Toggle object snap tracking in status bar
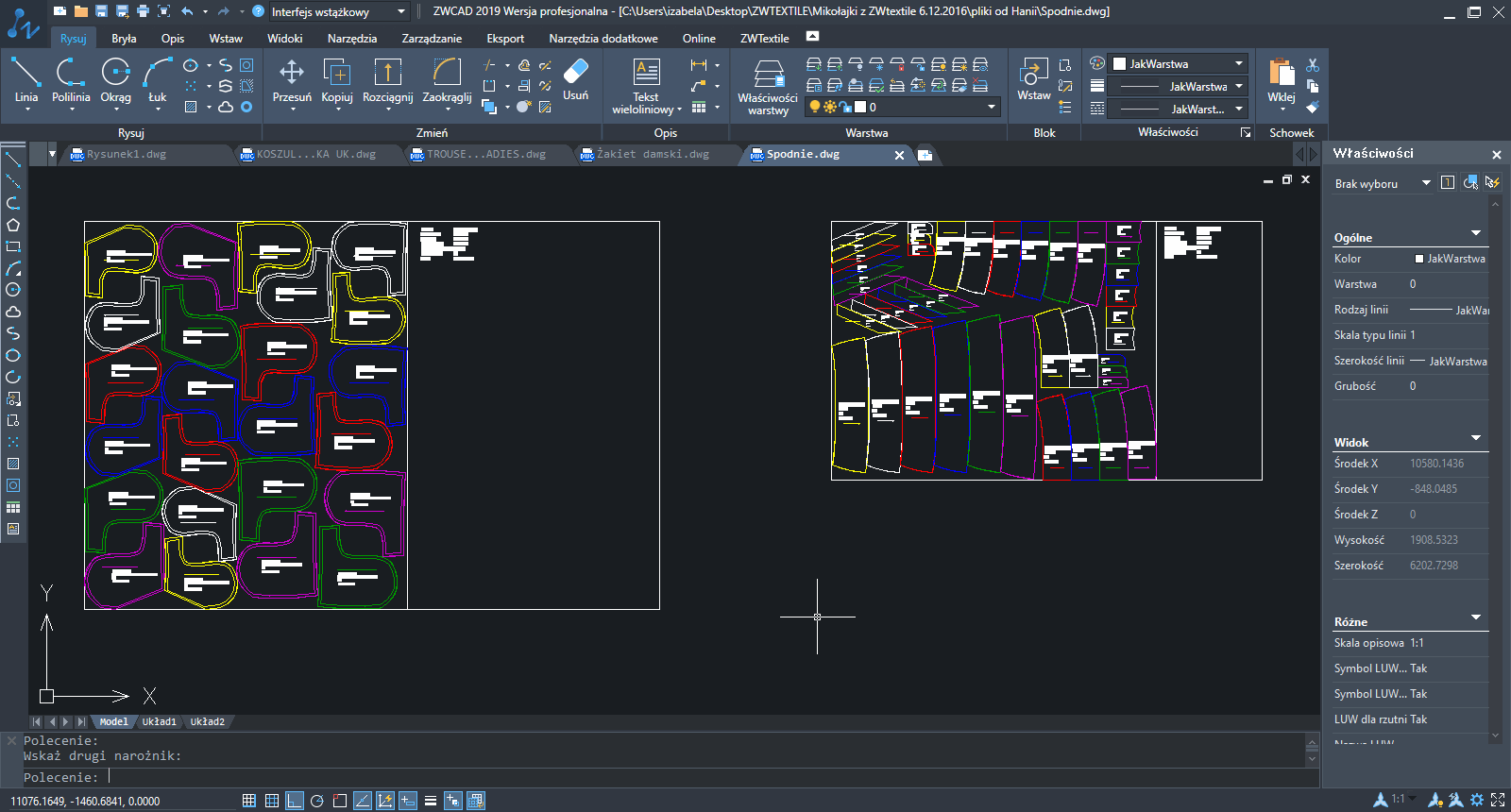Image resolution: width=1511 pixels, height=812 pixels. tap(363, 801)
